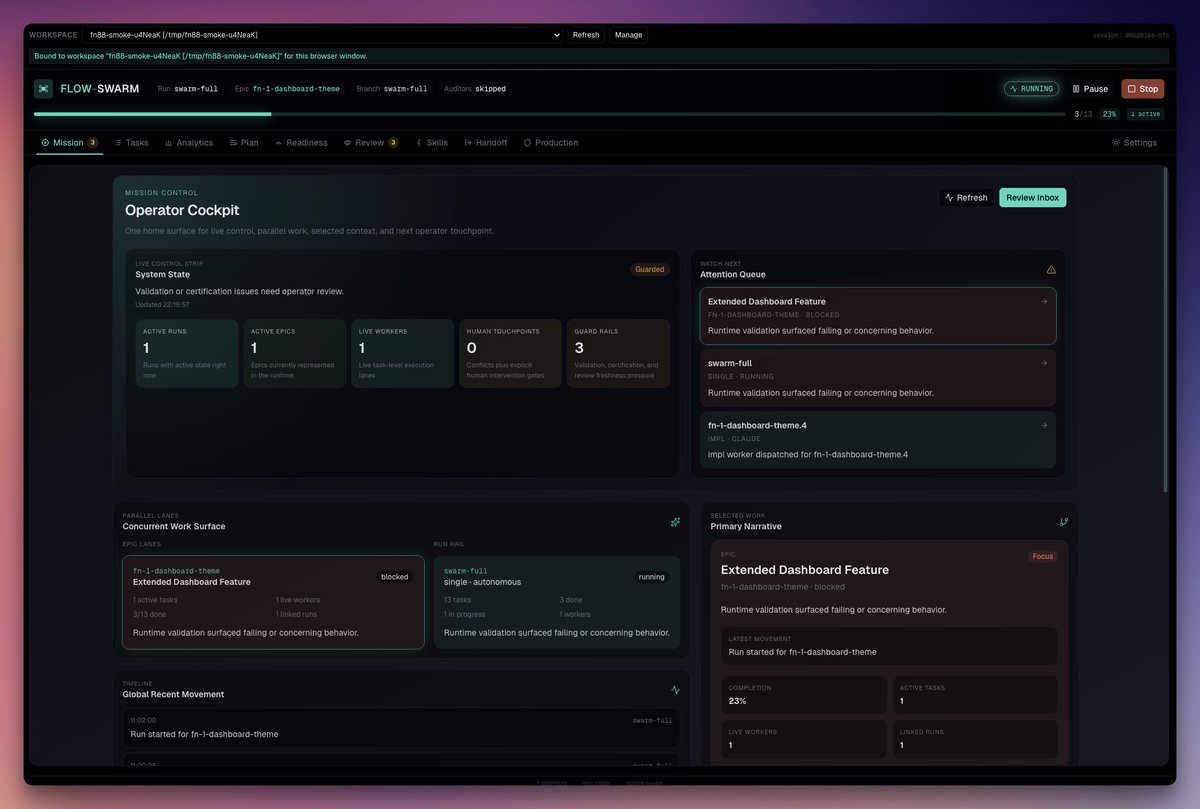Viewport: 1200px width, 809px height.
Task: Click the Mission tab target icon
Action: click(45, 143)
